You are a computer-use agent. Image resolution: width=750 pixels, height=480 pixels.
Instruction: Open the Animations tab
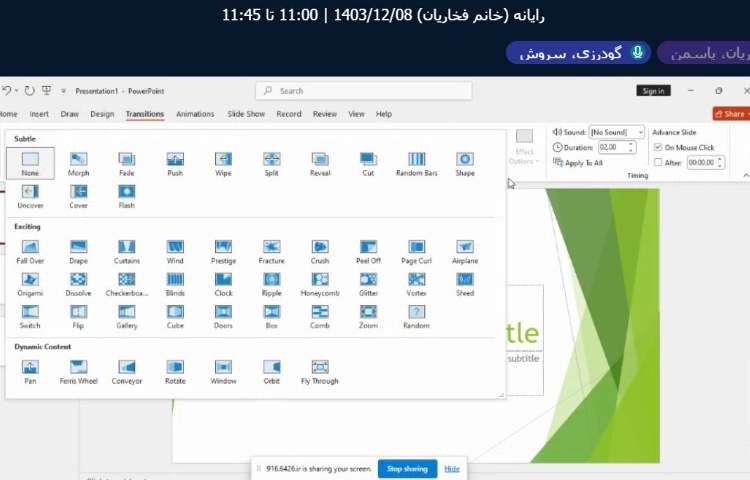point(195,114)
